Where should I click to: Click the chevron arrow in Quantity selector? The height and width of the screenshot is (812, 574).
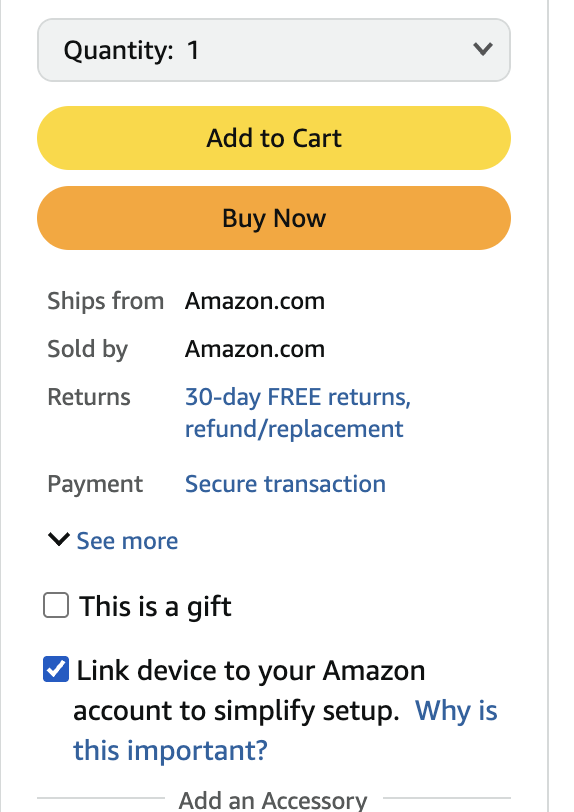(x=482, y=49)
